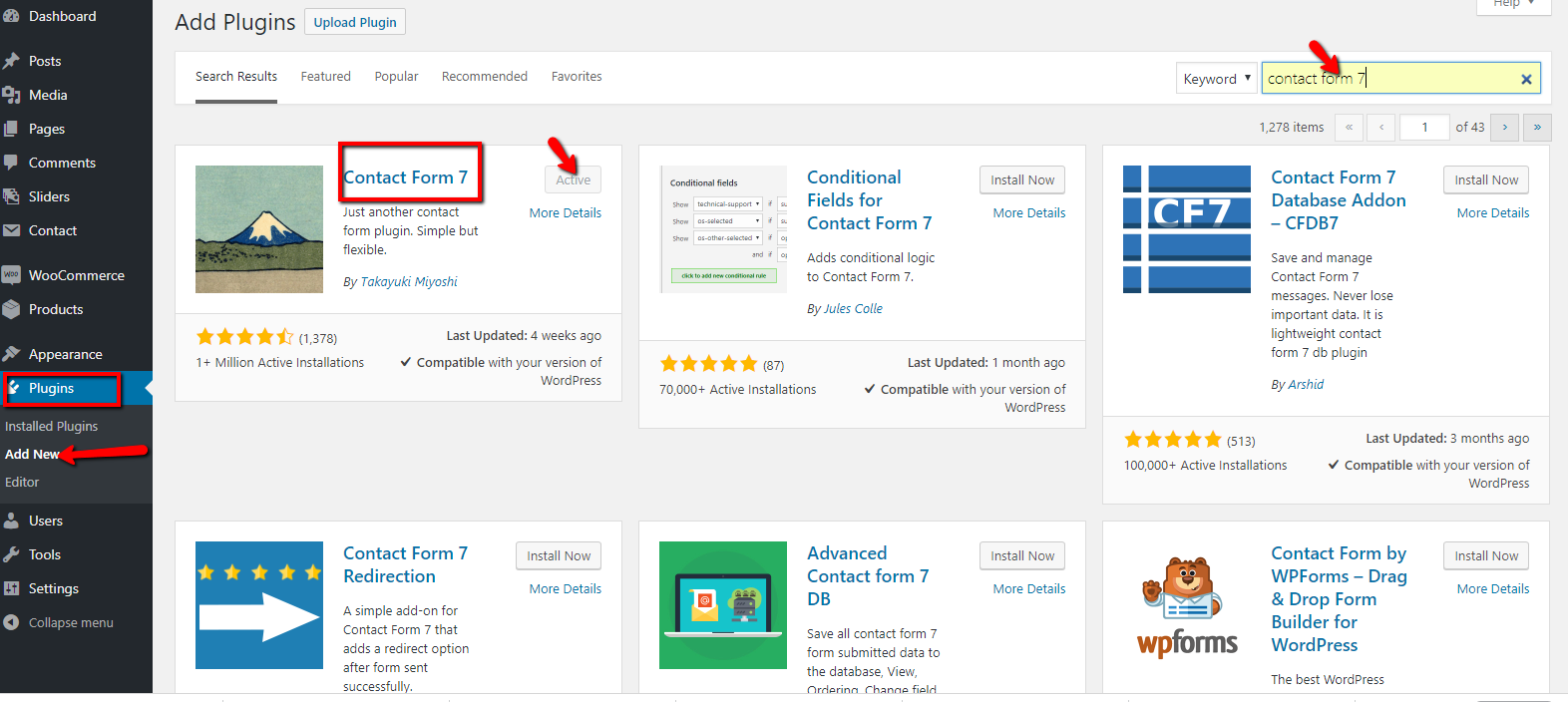Click the Tools wrench icon
1568x702 pixels.
click(x=11, y=554)
